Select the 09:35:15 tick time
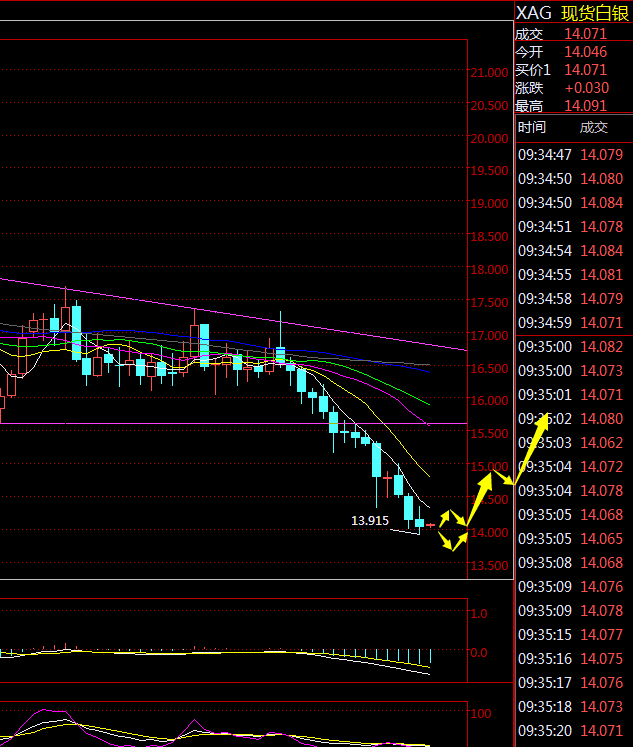Viewport: 633px width, 747px height. click(x=545, y=635)
